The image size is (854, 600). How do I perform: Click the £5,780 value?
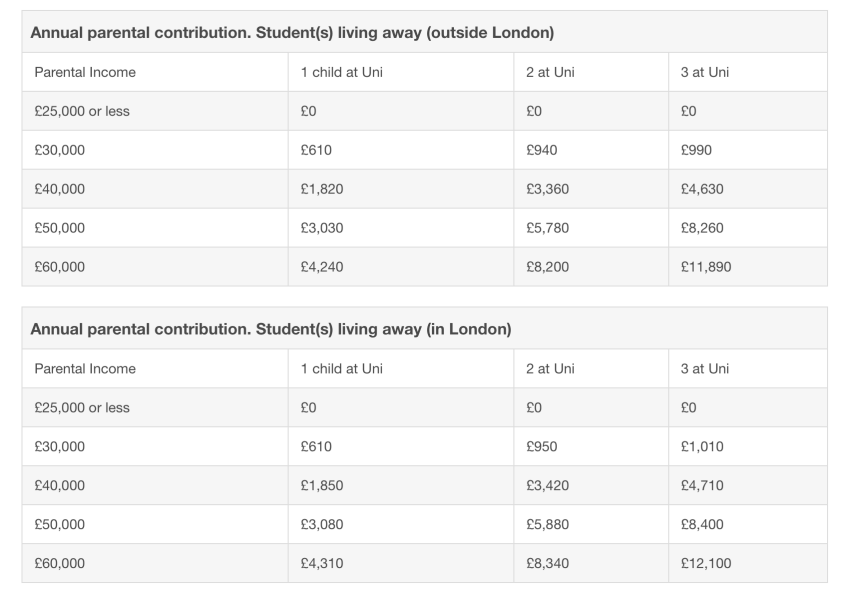[547, 228]
